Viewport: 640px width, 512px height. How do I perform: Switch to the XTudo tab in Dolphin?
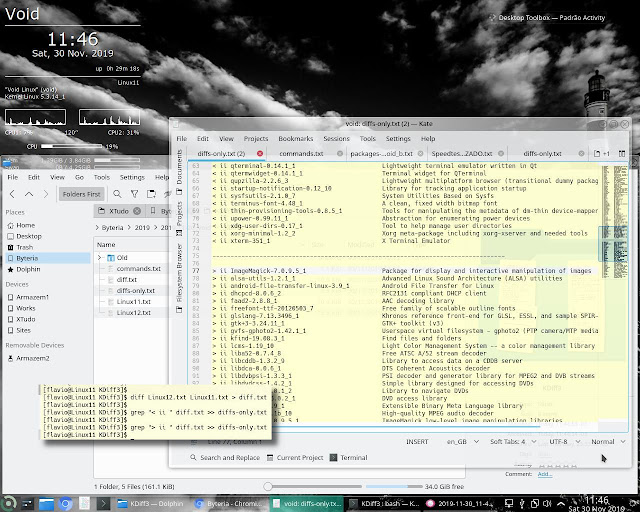tap(118, 211)
